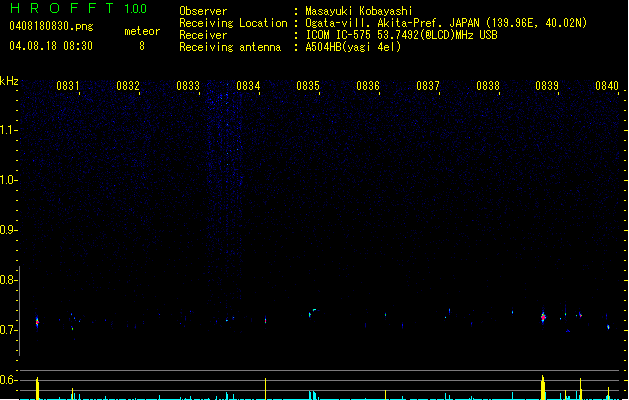629x400 pixels.
Task: Click the Receiving Location label
Action: click(233, 23)
